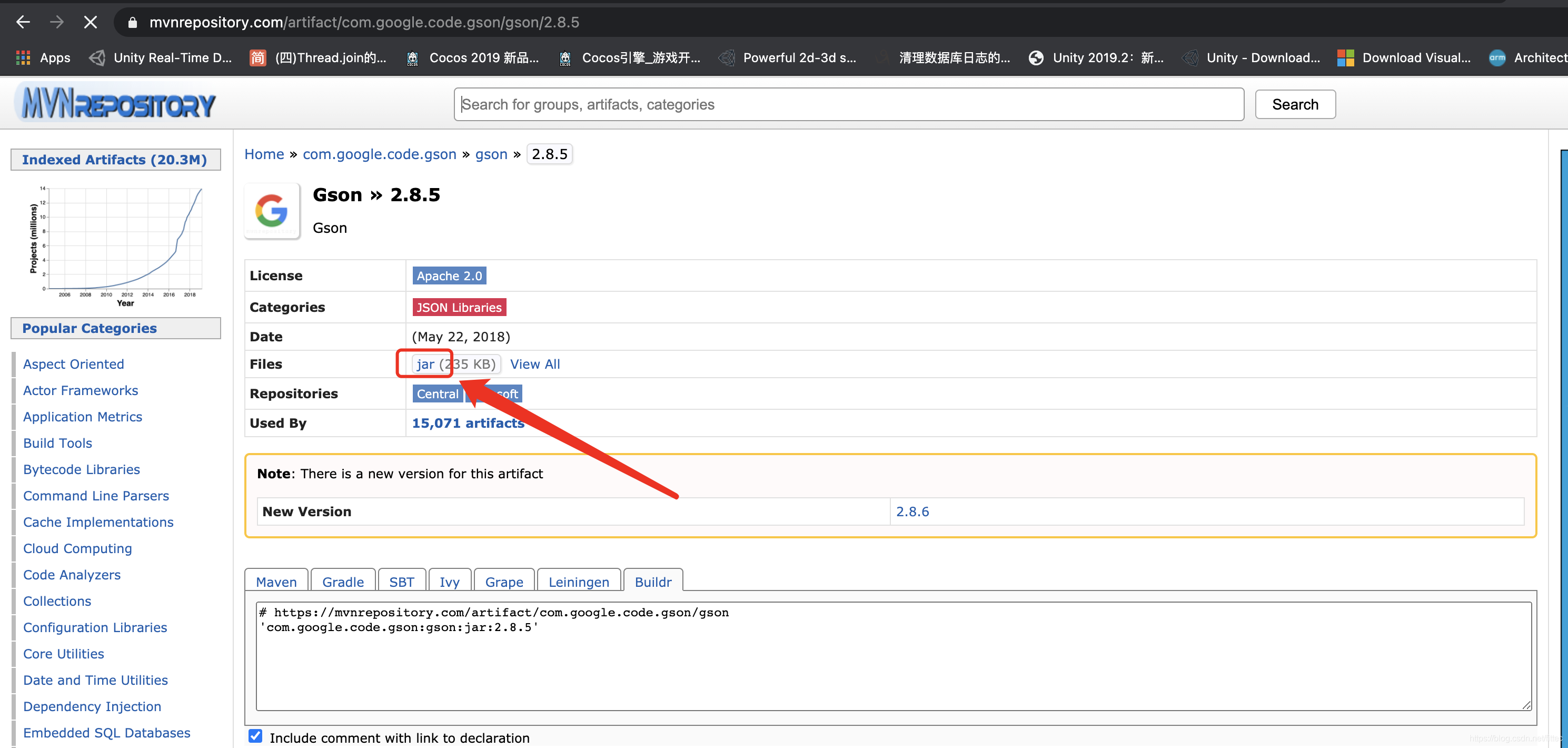Viewport: 1568px width, 748px height.
Task: Click the browser back arrow
Action: point(23,23)
